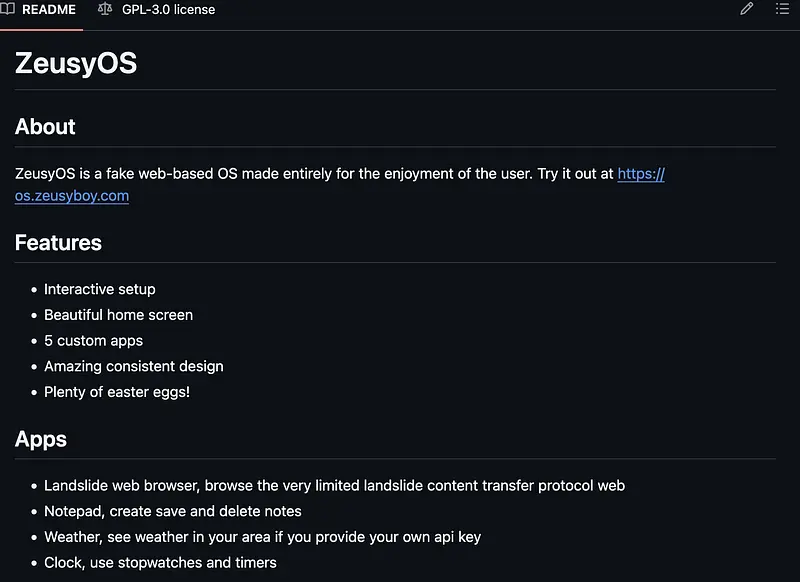Click the Landslide web browser description line
Screen dimensions: 800x582
click(334, 486)
